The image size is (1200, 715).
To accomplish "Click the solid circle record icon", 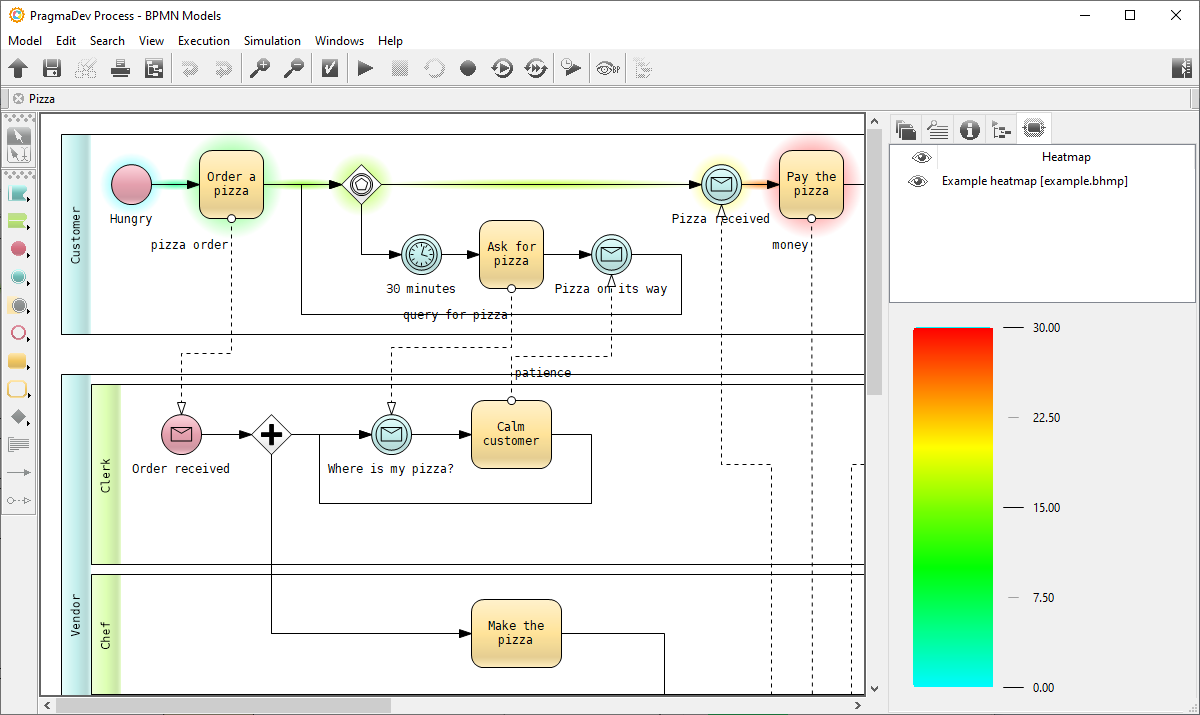I will 468,68.
